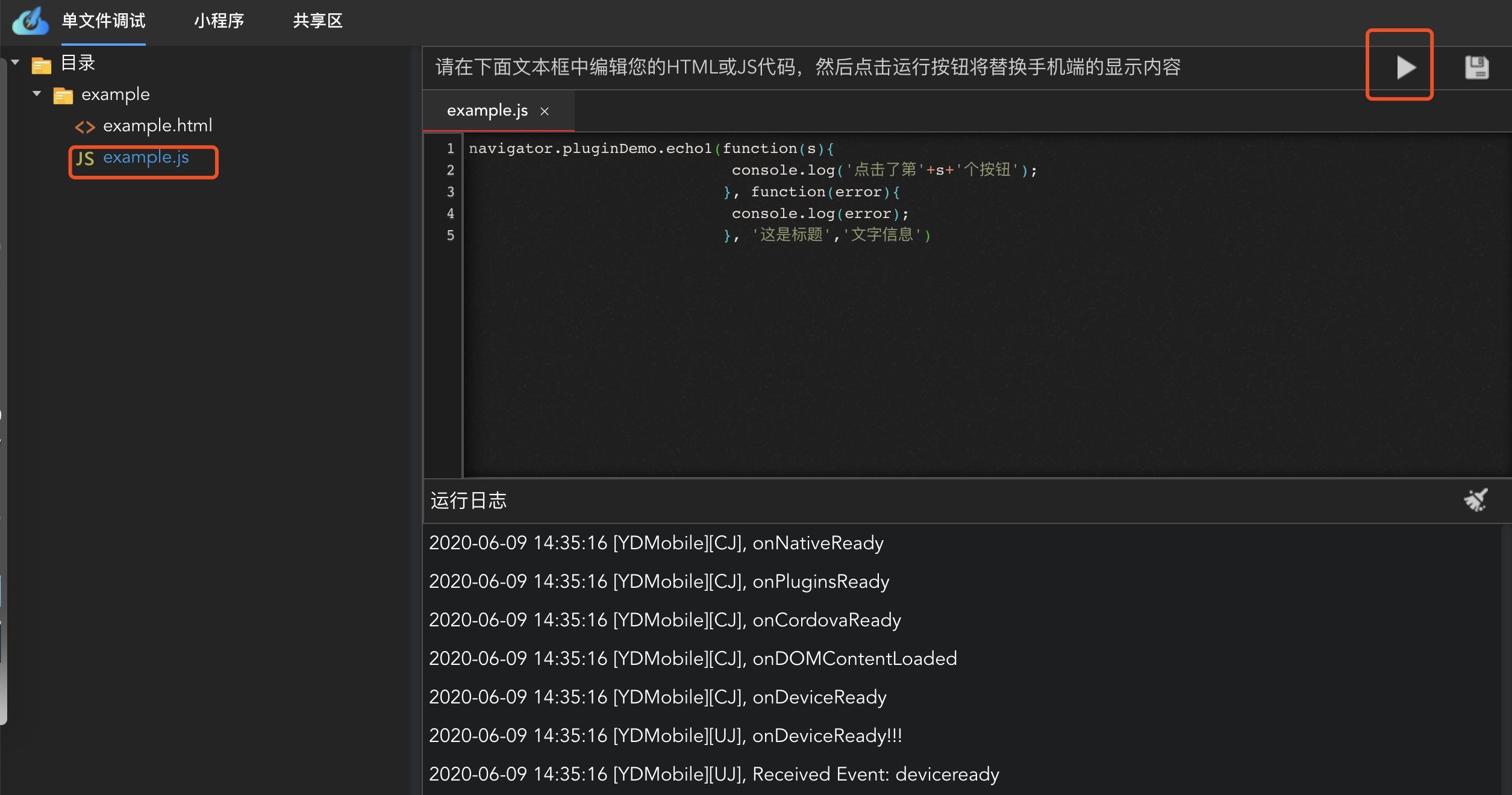Viewport: 1512px width, 795px height.
Task: Click code line 'console.log(error);'
Action: pyautogui.click(x=820, y=213)
